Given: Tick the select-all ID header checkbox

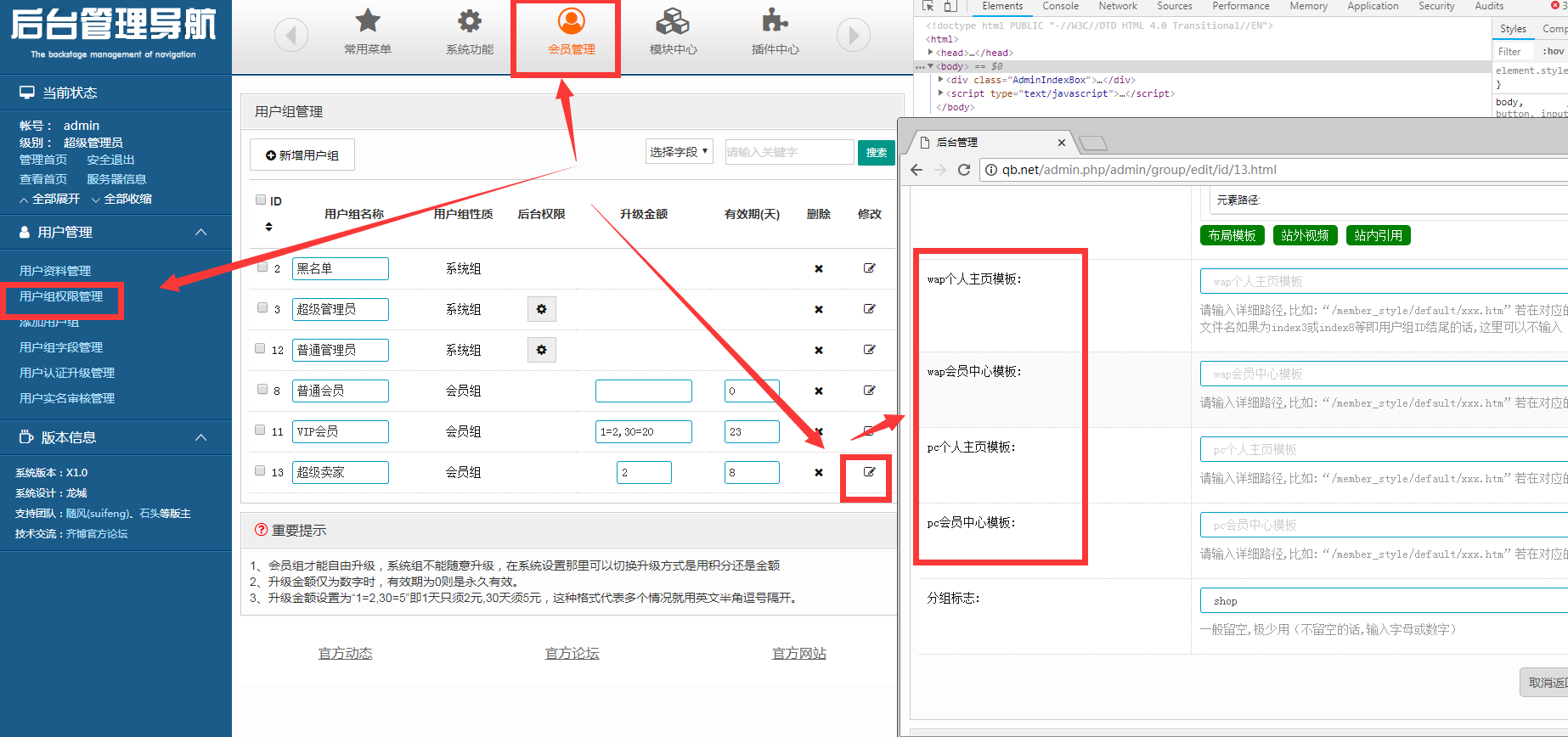Looking at the screenshot, I should coord(261,200).
